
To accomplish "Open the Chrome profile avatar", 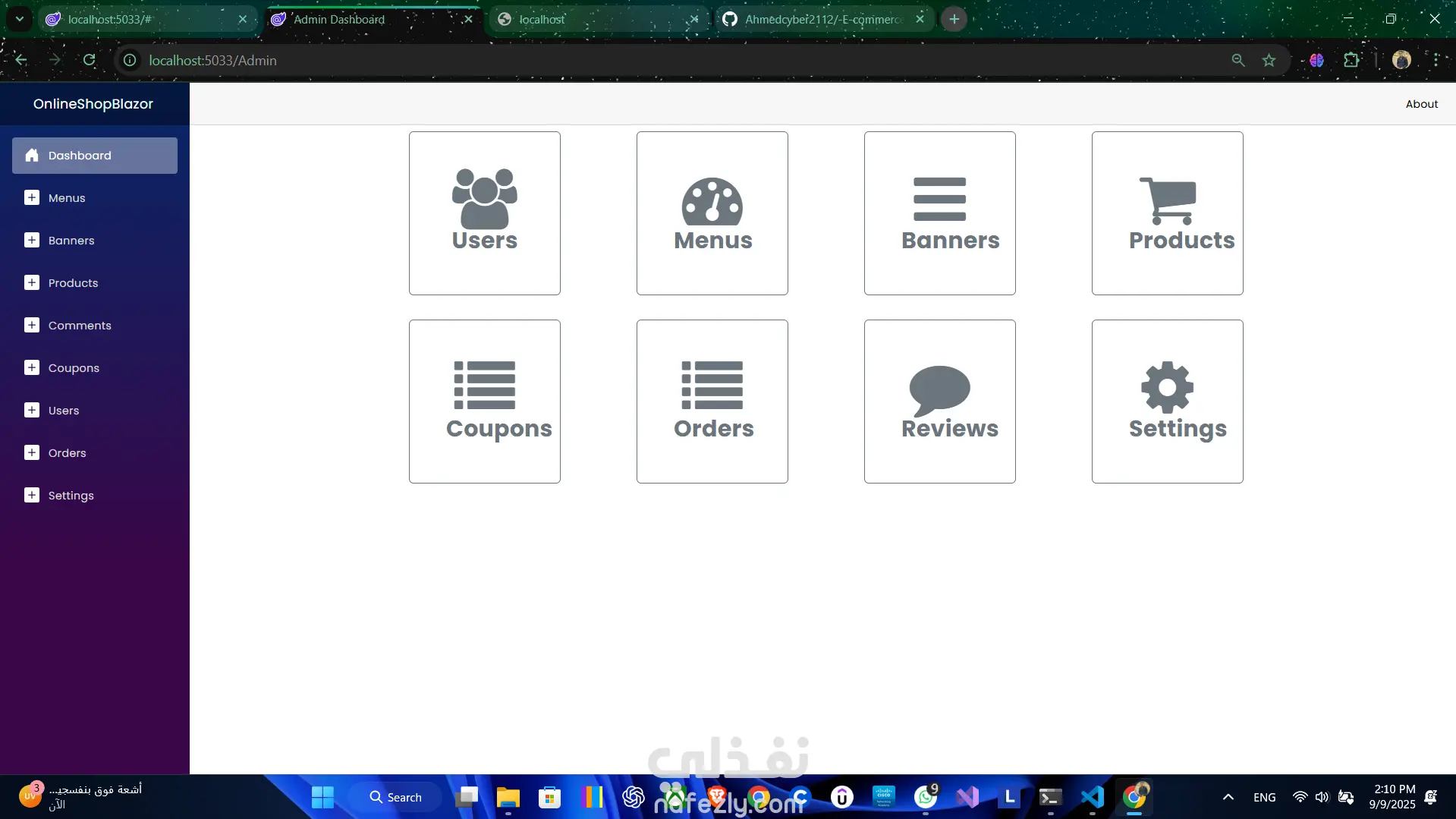I will point(1401,60).
